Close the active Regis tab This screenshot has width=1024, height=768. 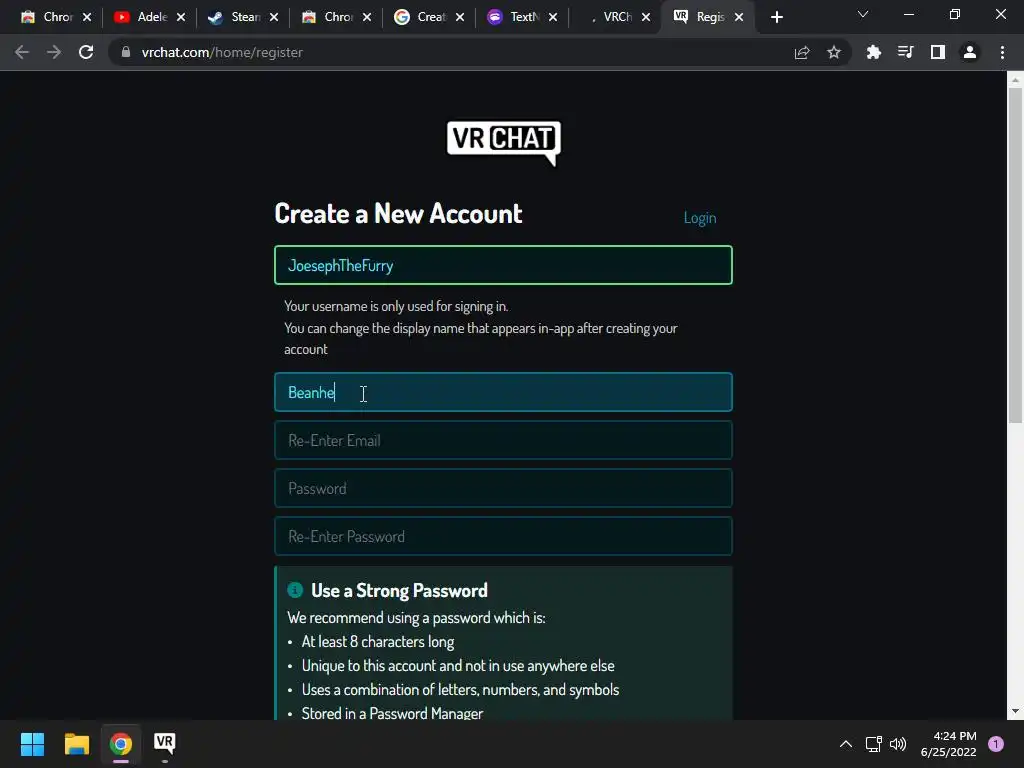click(739, 17)
